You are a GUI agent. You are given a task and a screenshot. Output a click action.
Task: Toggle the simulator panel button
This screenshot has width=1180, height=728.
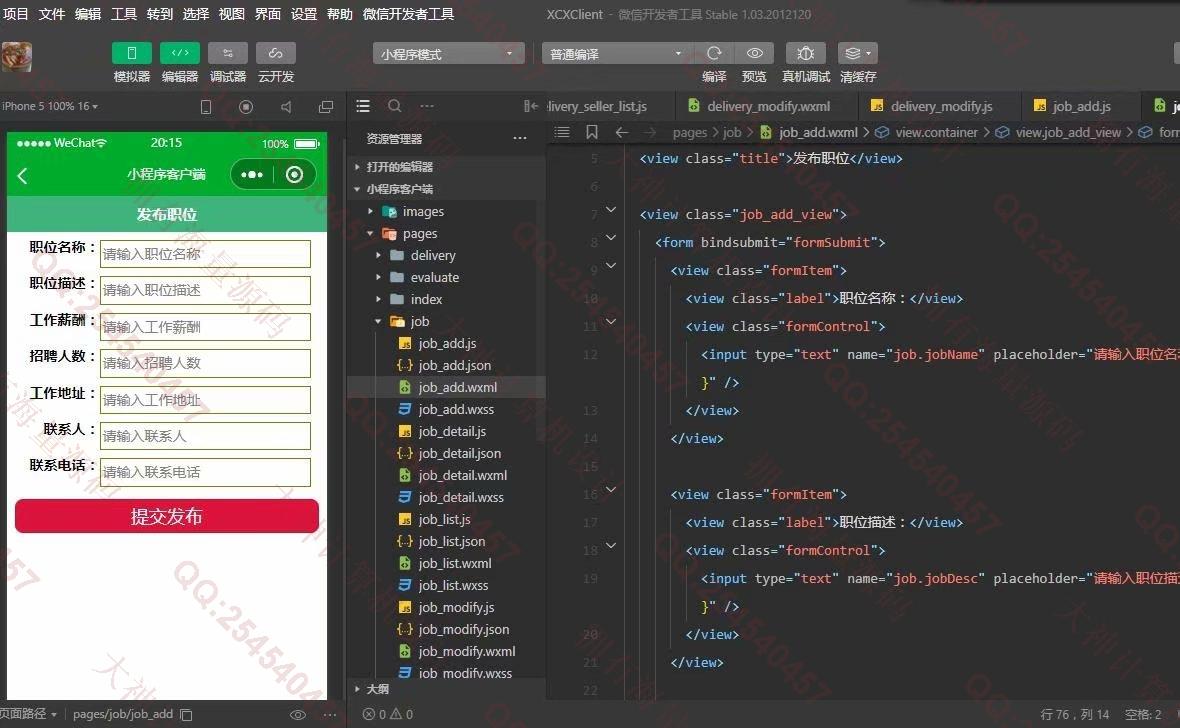coord(132,53)
